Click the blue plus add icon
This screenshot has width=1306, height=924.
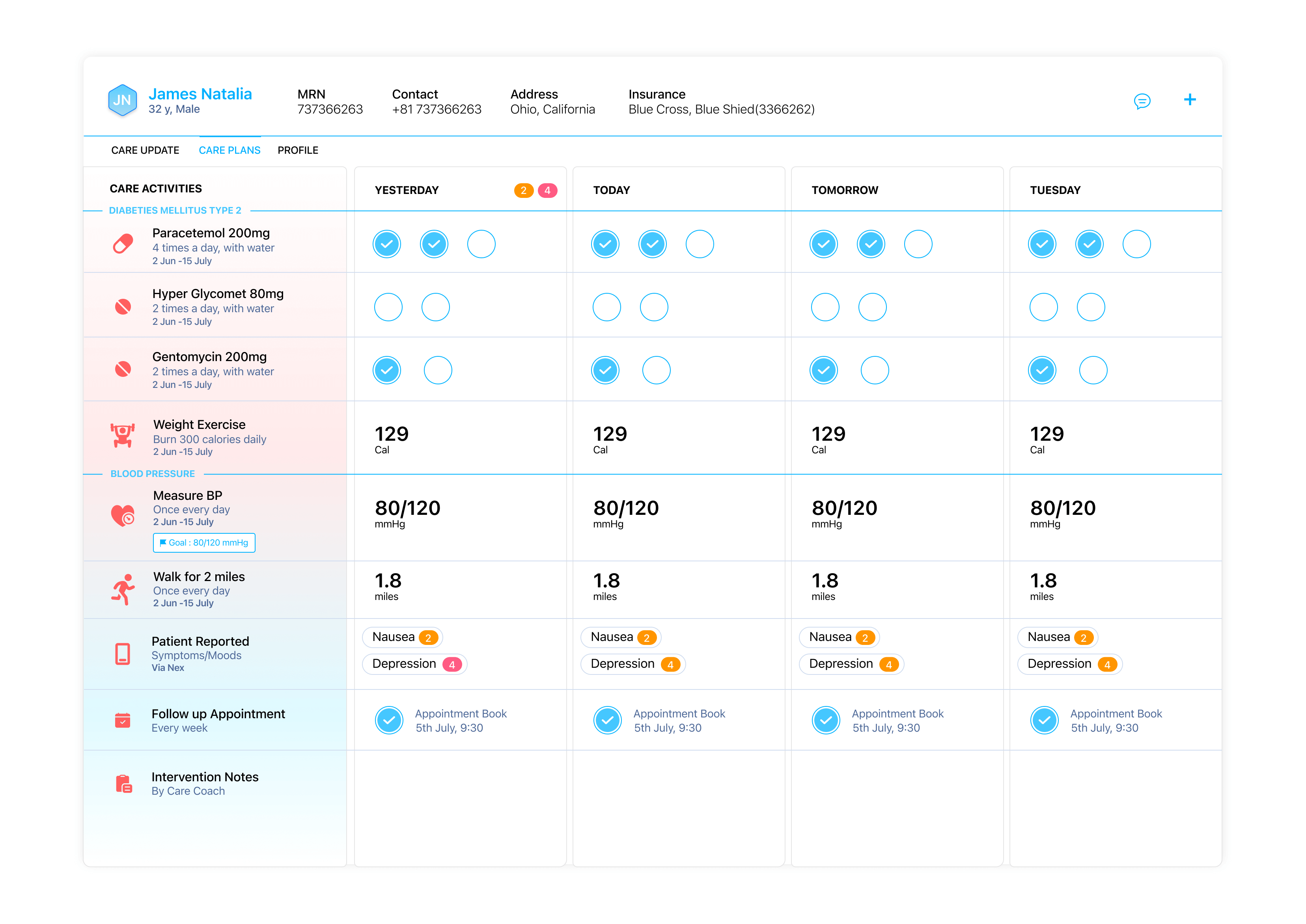tap(1189, 100)
